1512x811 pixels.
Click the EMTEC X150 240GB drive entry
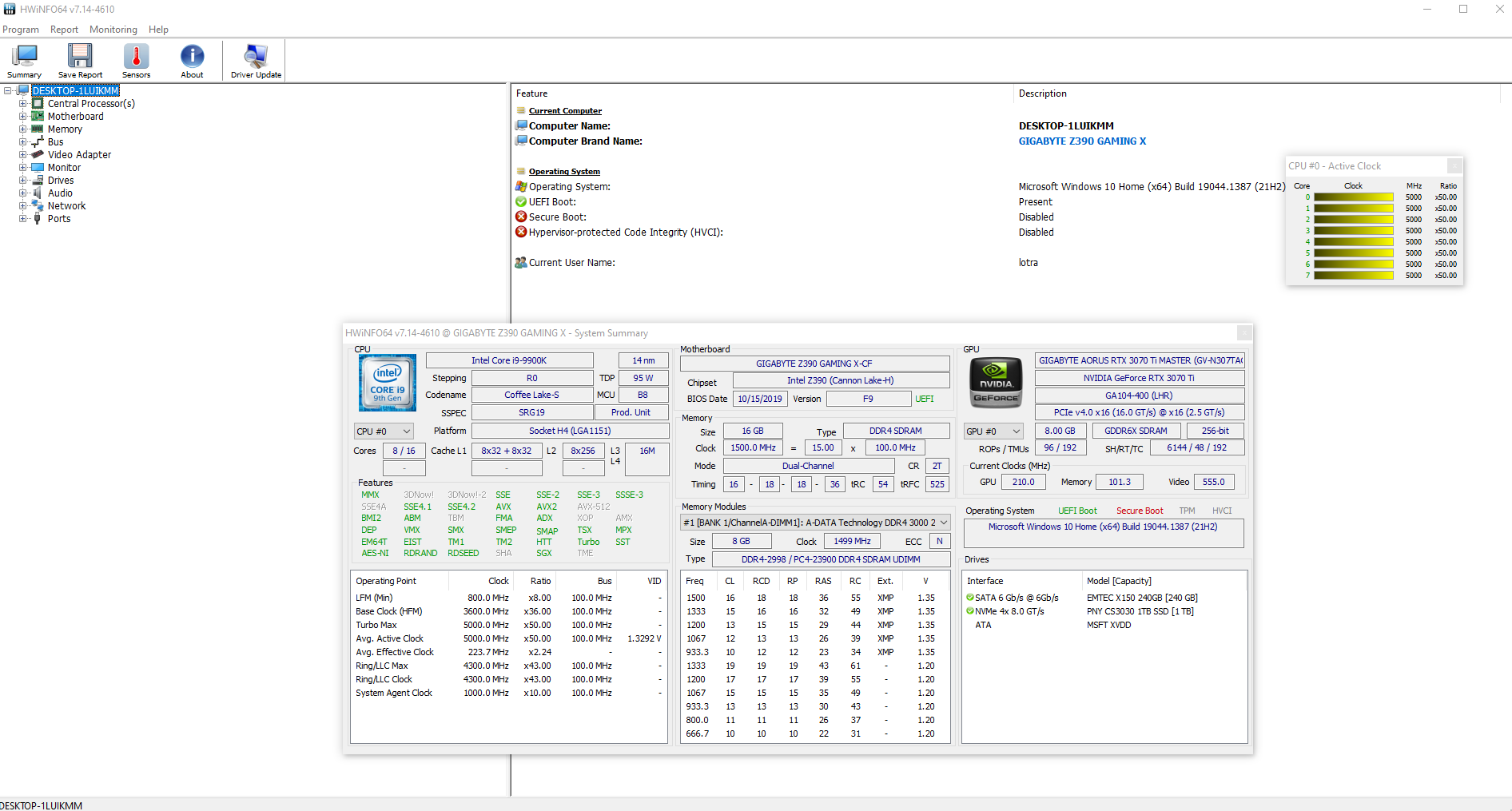coord(1142,598)
